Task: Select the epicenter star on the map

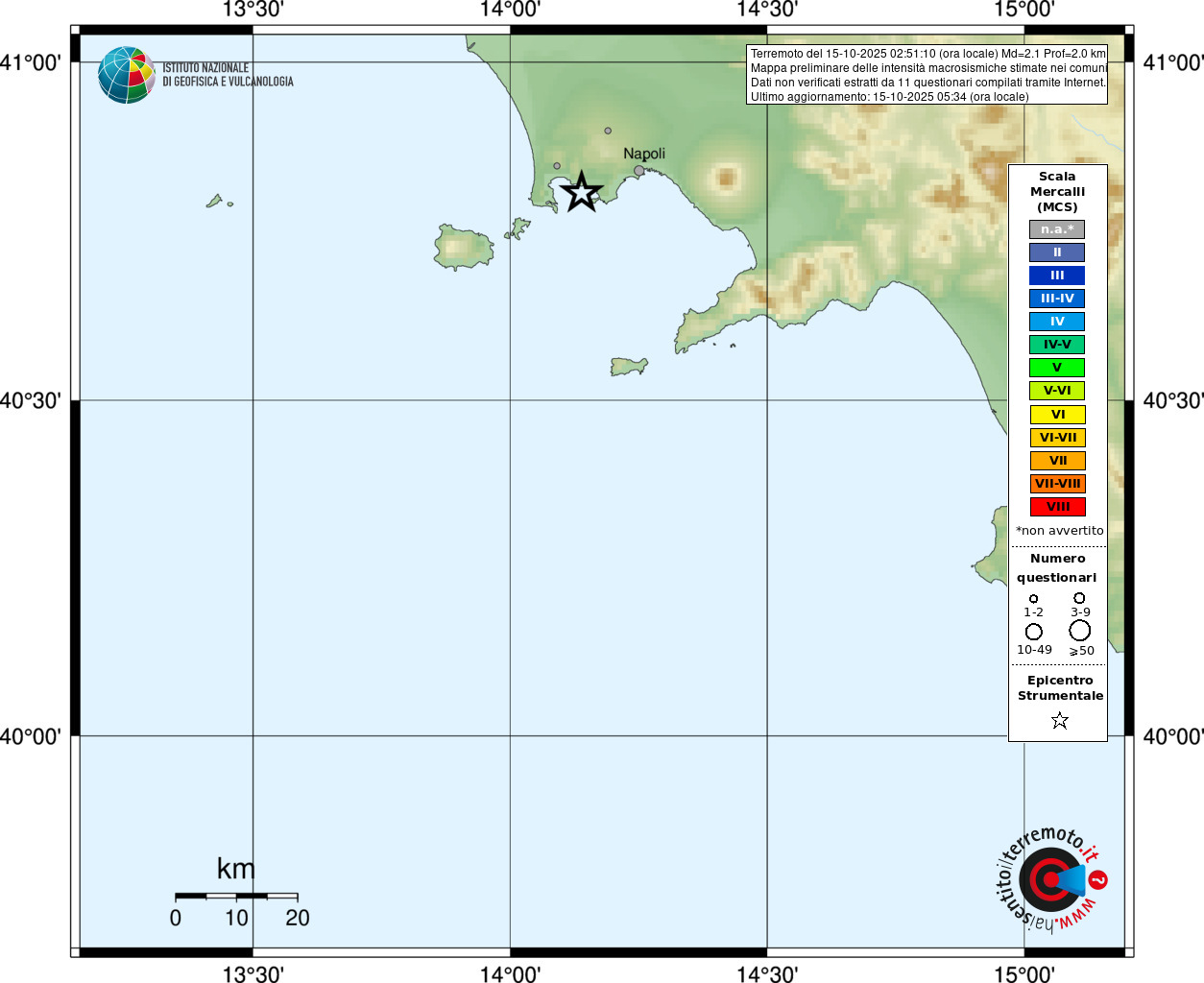Action: (x=584, y=191)
